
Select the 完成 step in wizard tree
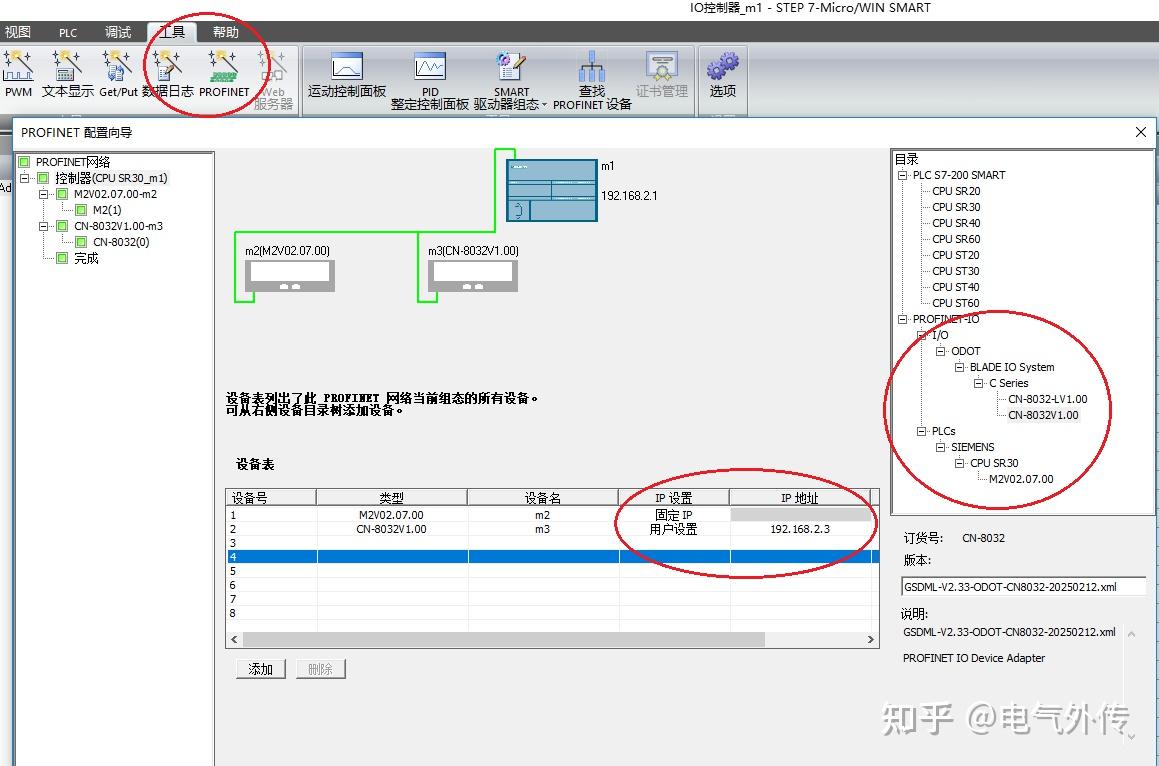coord(85,257)
